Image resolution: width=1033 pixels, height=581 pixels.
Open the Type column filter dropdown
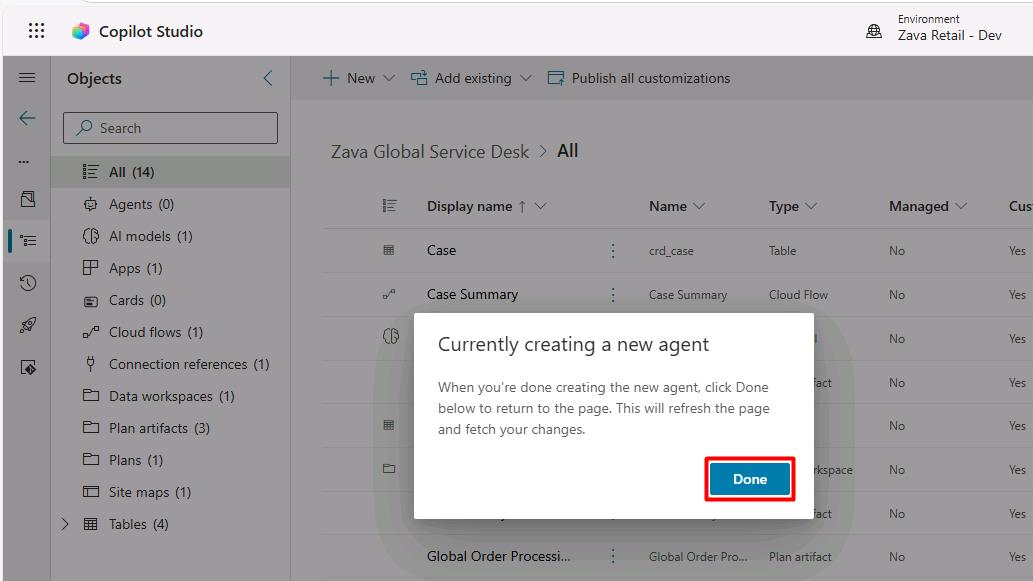click(811, 206)
